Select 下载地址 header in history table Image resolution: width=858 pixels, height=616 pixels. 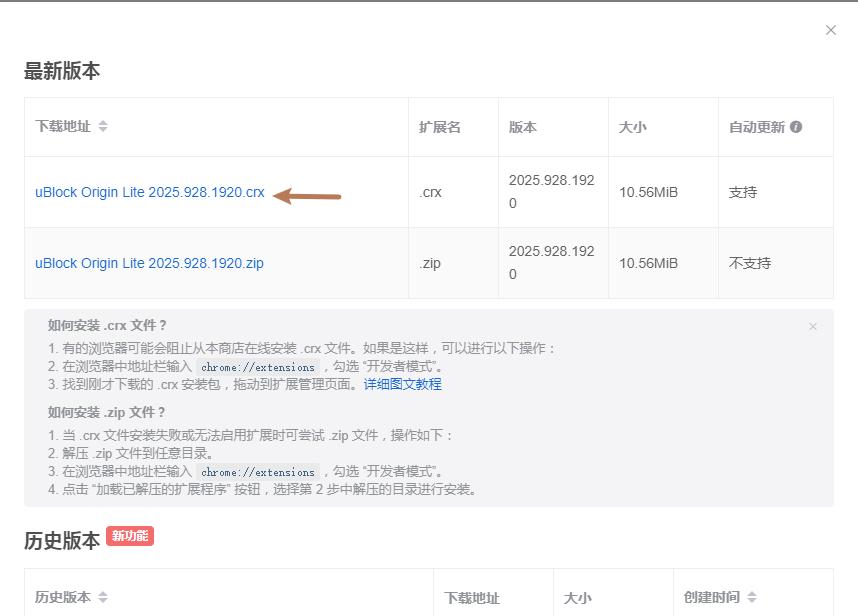pos(472,598)
